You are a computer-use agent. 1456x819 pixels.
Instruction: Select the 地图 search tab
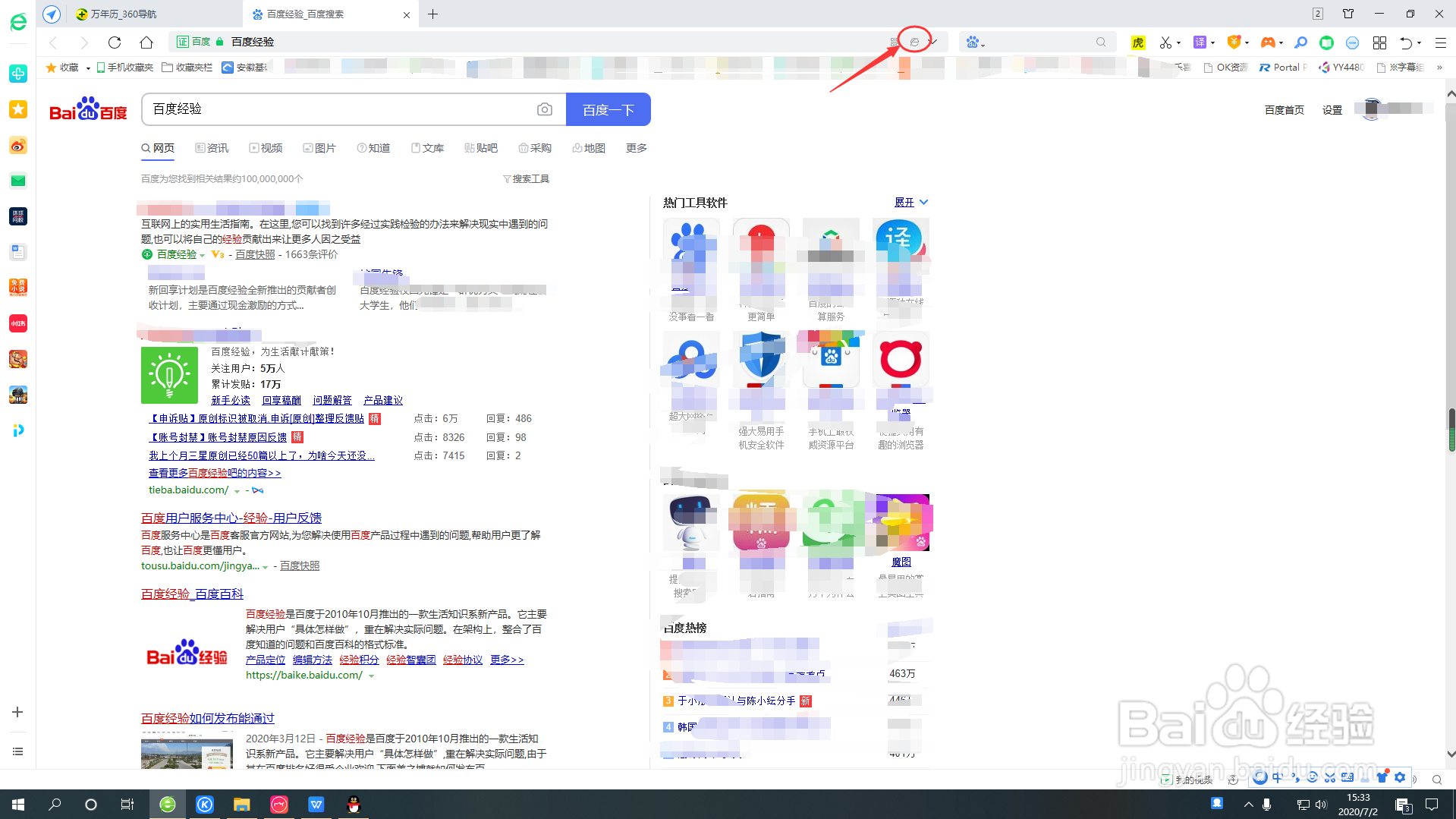click(589, 148)
